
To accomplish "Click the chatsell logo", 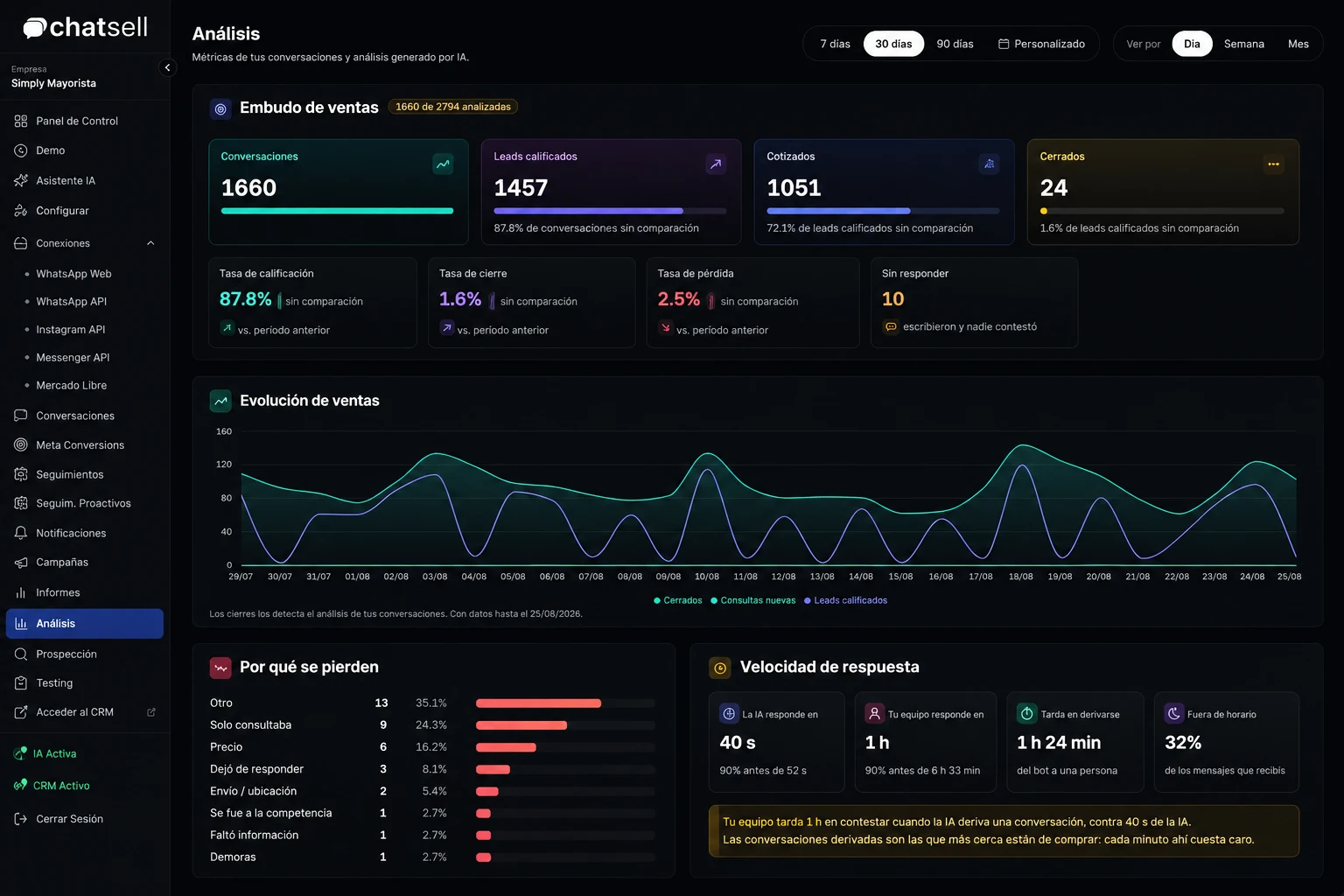I will pos(85,28).
